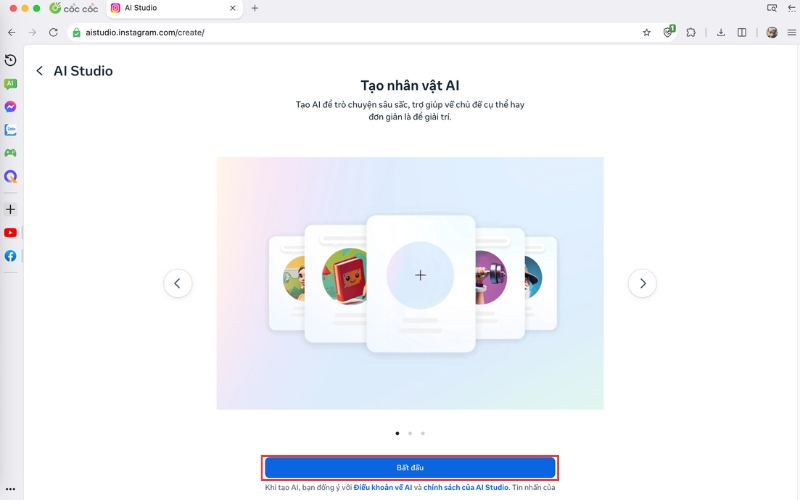Viewport: 800px width, 500px height.
Task: Open the extensions puzzle icon
Action: pyautogui.click(x=691, y=33)
